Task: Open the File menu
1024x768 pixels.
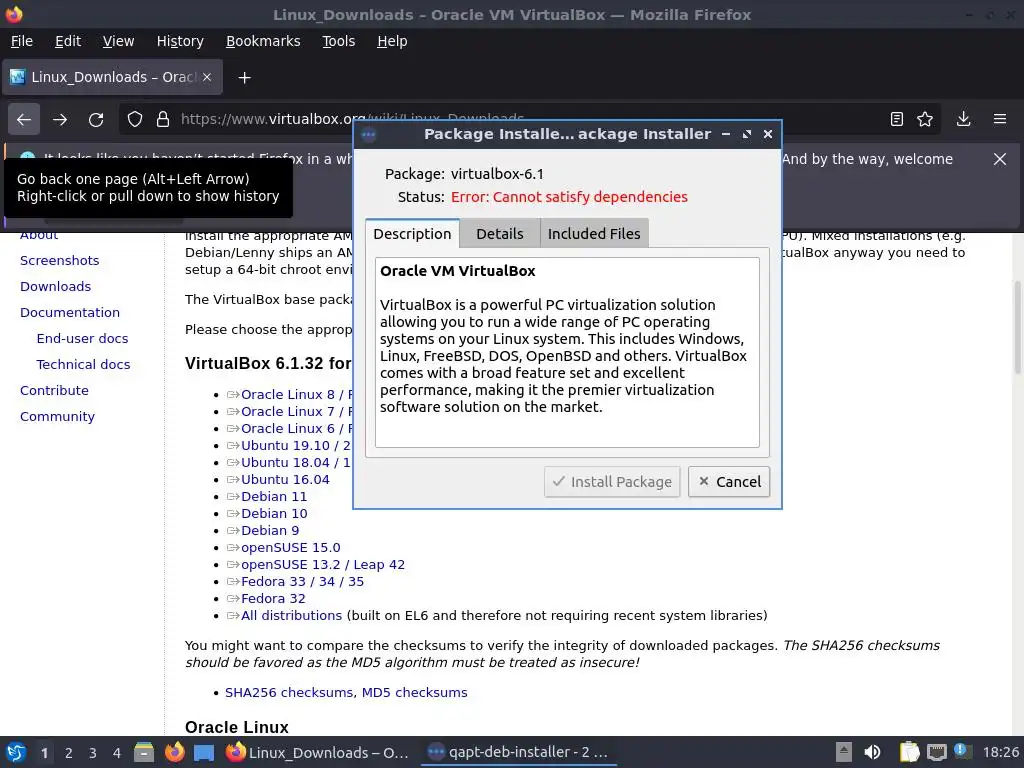Action: [22, 41]
